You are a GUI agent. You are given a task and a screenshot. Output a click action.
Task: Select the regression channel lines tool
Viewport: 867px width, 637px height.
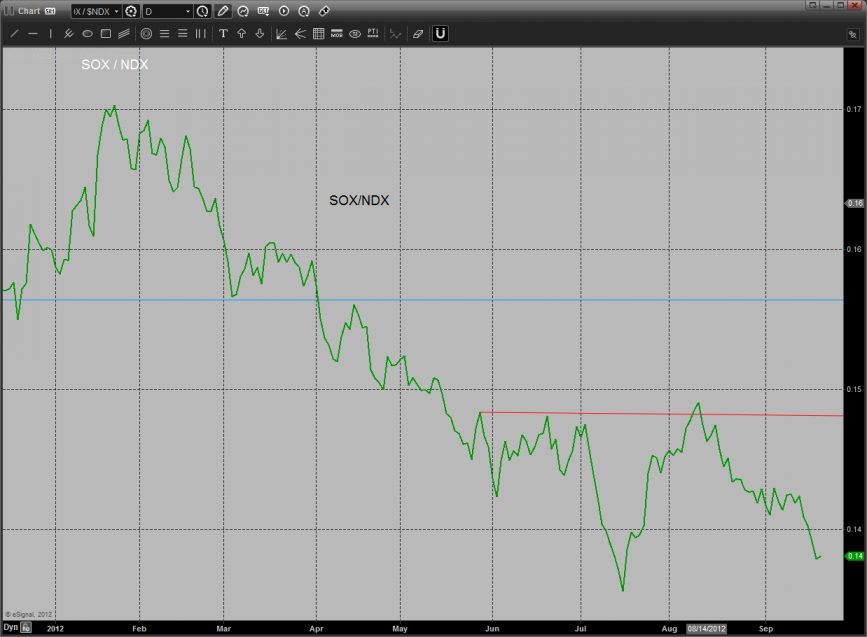[123, 33]
